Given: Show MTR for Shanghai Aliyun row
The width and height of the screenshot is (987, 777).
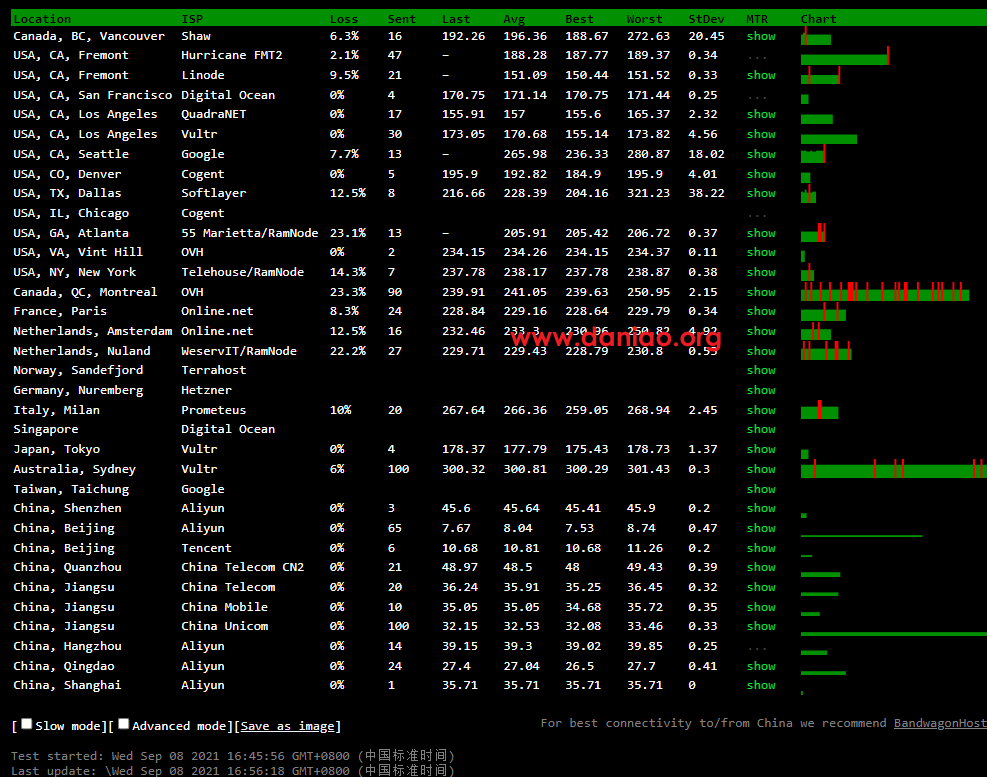Looking at the screenshot, I should pos(761,685).
